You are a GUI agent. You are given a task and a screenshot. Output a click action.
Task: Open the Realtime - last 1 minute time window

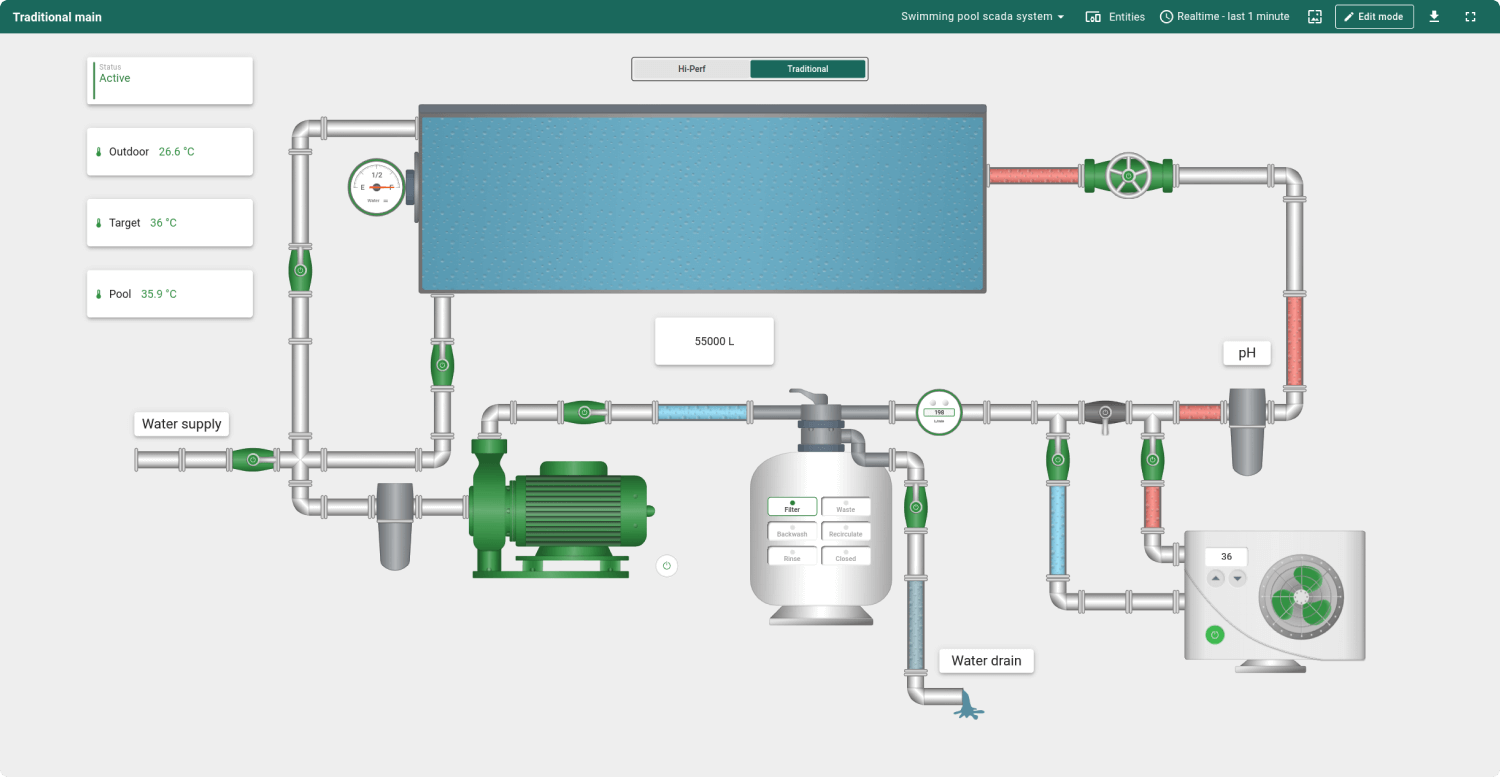[1225, 17]
